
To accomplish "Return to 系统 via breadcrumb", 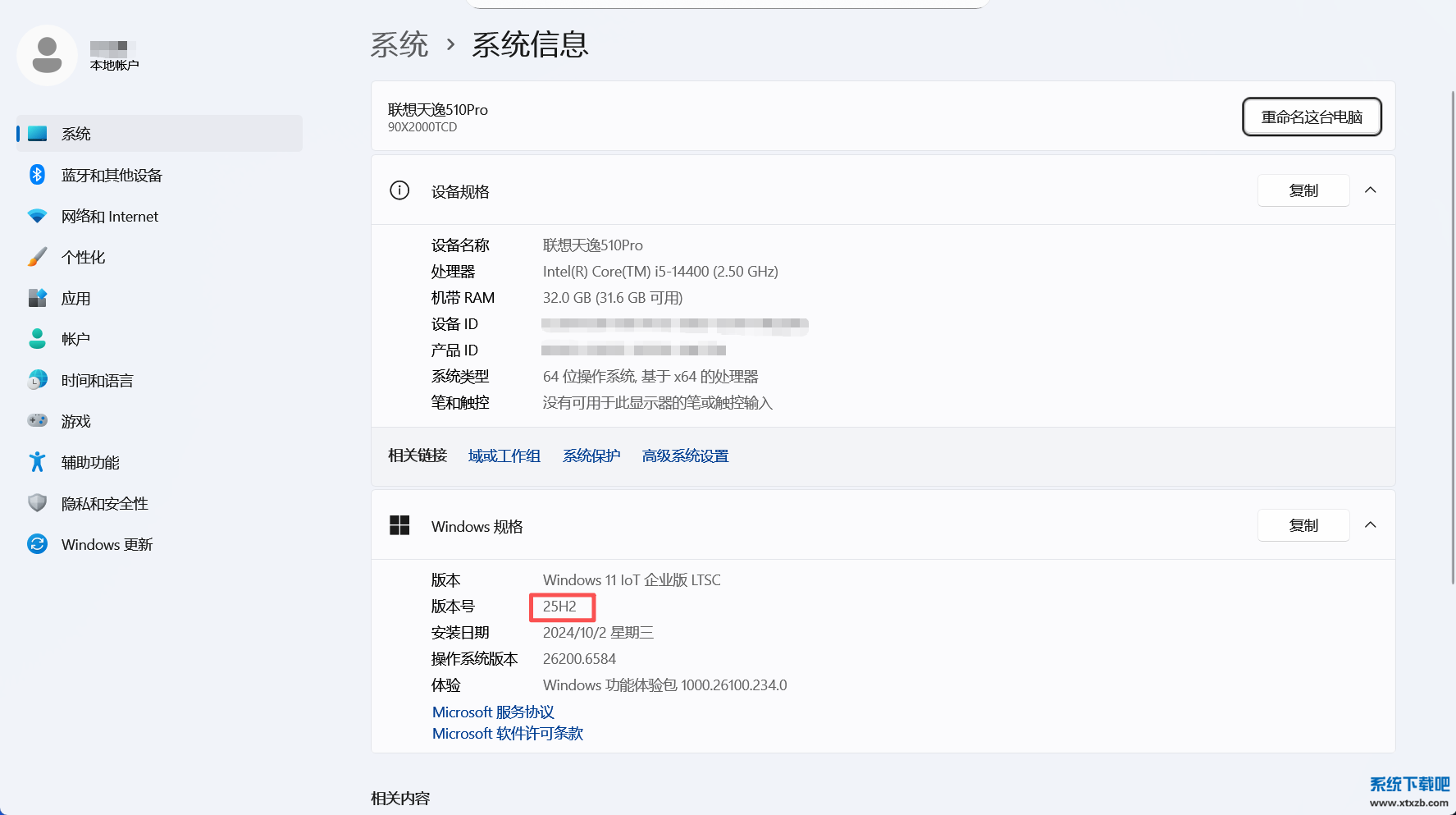I will (399, 45).
